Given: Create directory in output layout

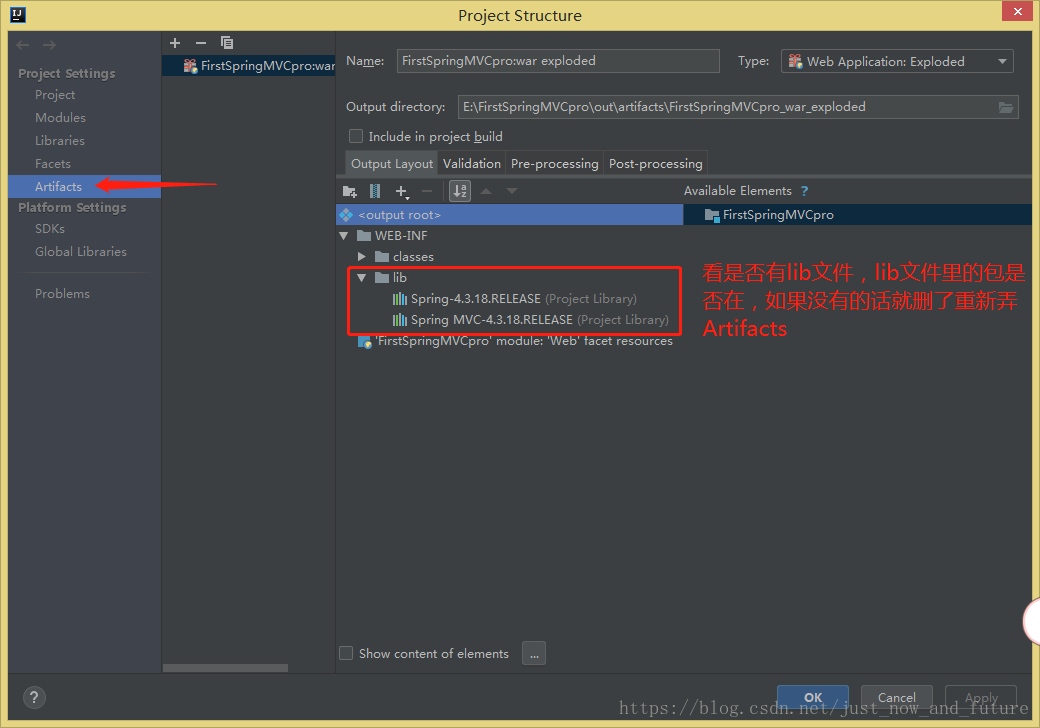Looking at the screenshot, I should [350, 192].
